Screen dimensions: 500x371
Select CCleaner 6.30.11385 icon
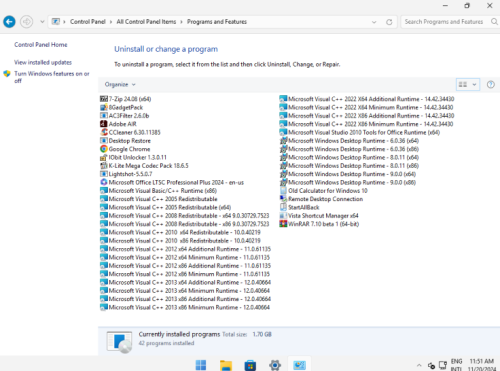104,132
